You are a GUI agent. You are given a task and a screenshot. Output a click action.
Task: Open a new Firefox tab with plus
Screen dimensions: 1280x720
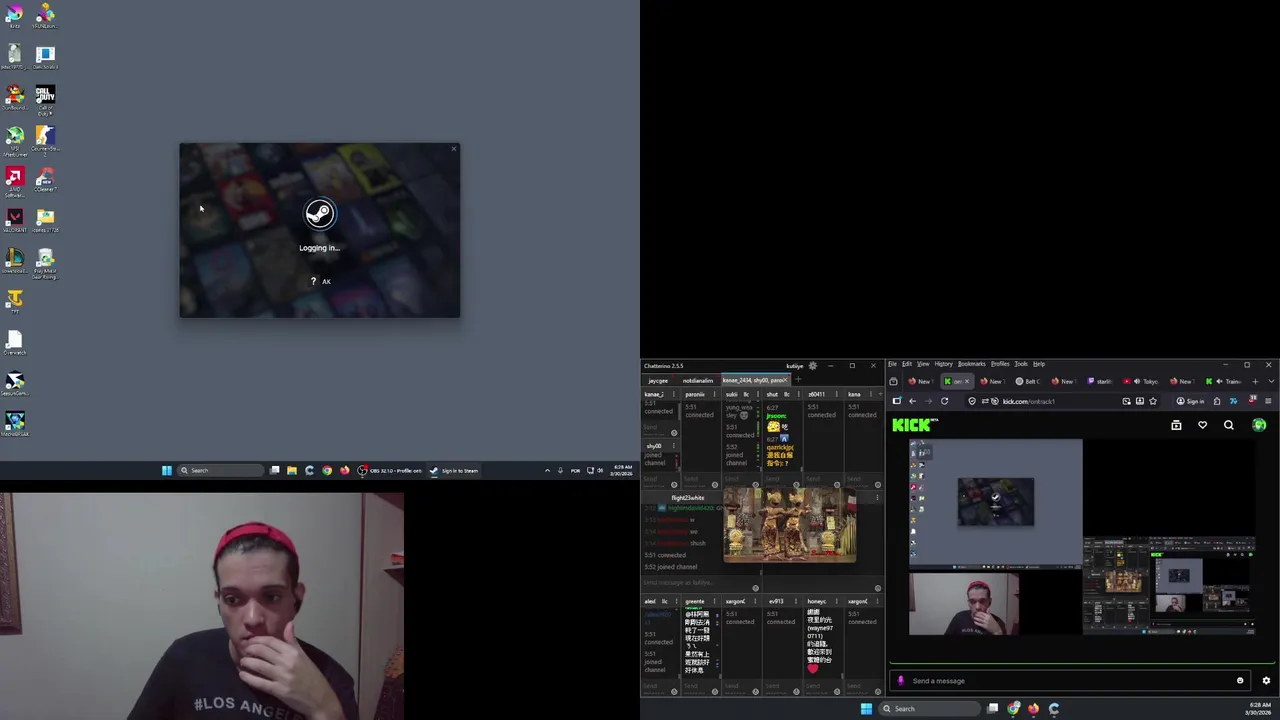1253,381
